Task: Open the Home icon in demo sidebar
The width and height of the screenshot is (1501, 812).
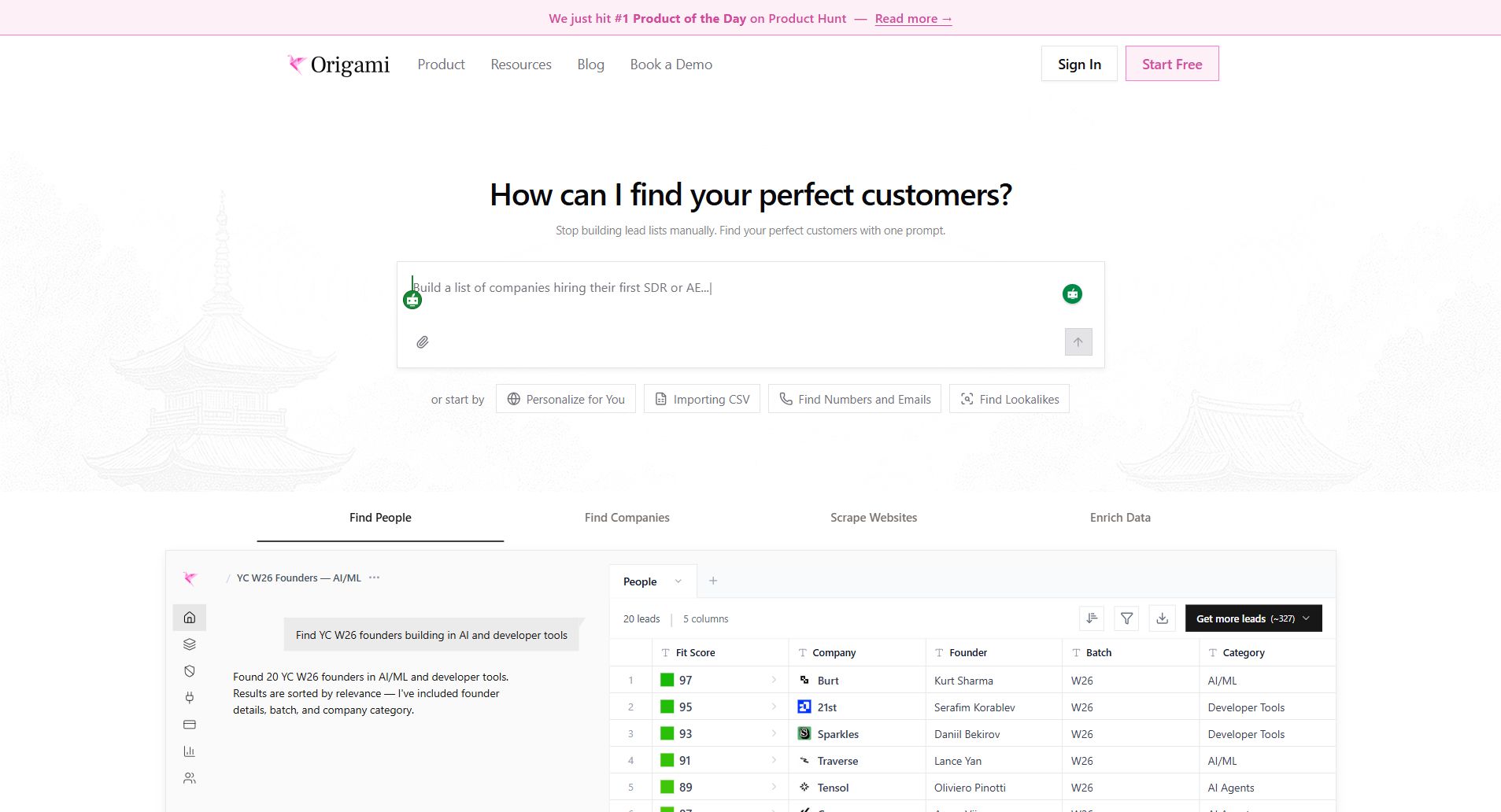Action: coord(190,618)
